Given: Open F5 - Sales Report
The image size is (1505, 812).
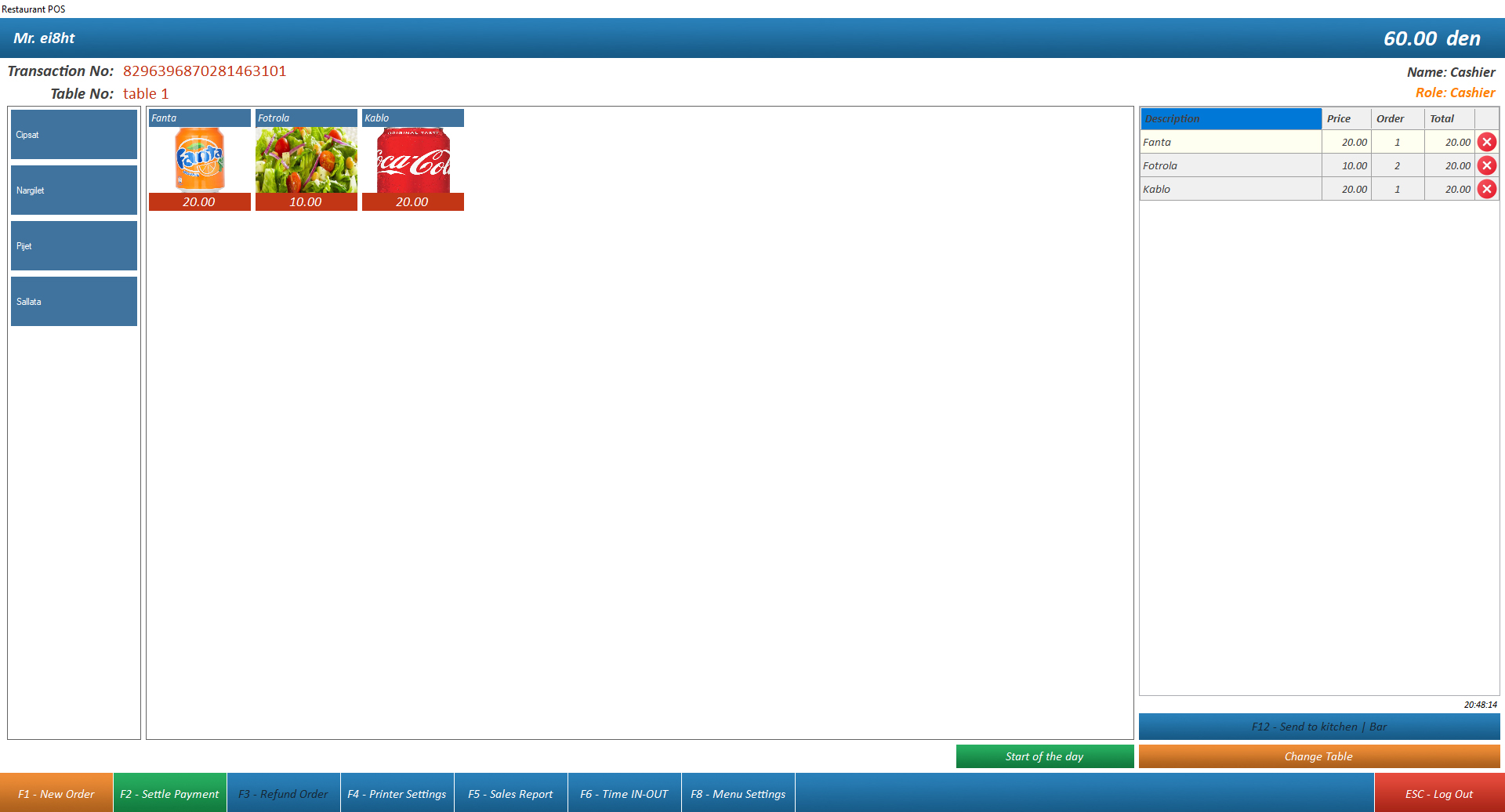Looking at the screenshot, I should (x=511, y=792).
